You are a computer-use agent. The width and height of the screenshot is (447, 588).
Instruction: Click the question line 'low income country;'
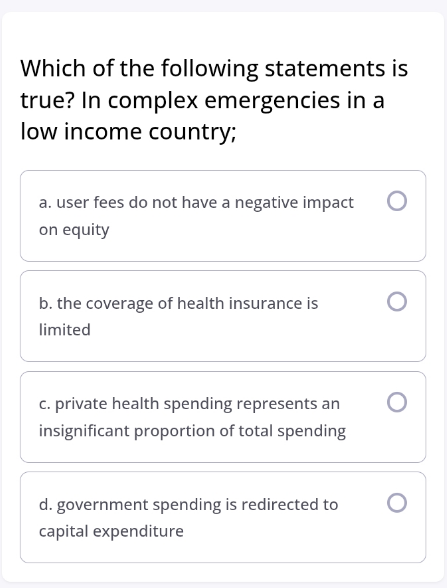point(128,132)
